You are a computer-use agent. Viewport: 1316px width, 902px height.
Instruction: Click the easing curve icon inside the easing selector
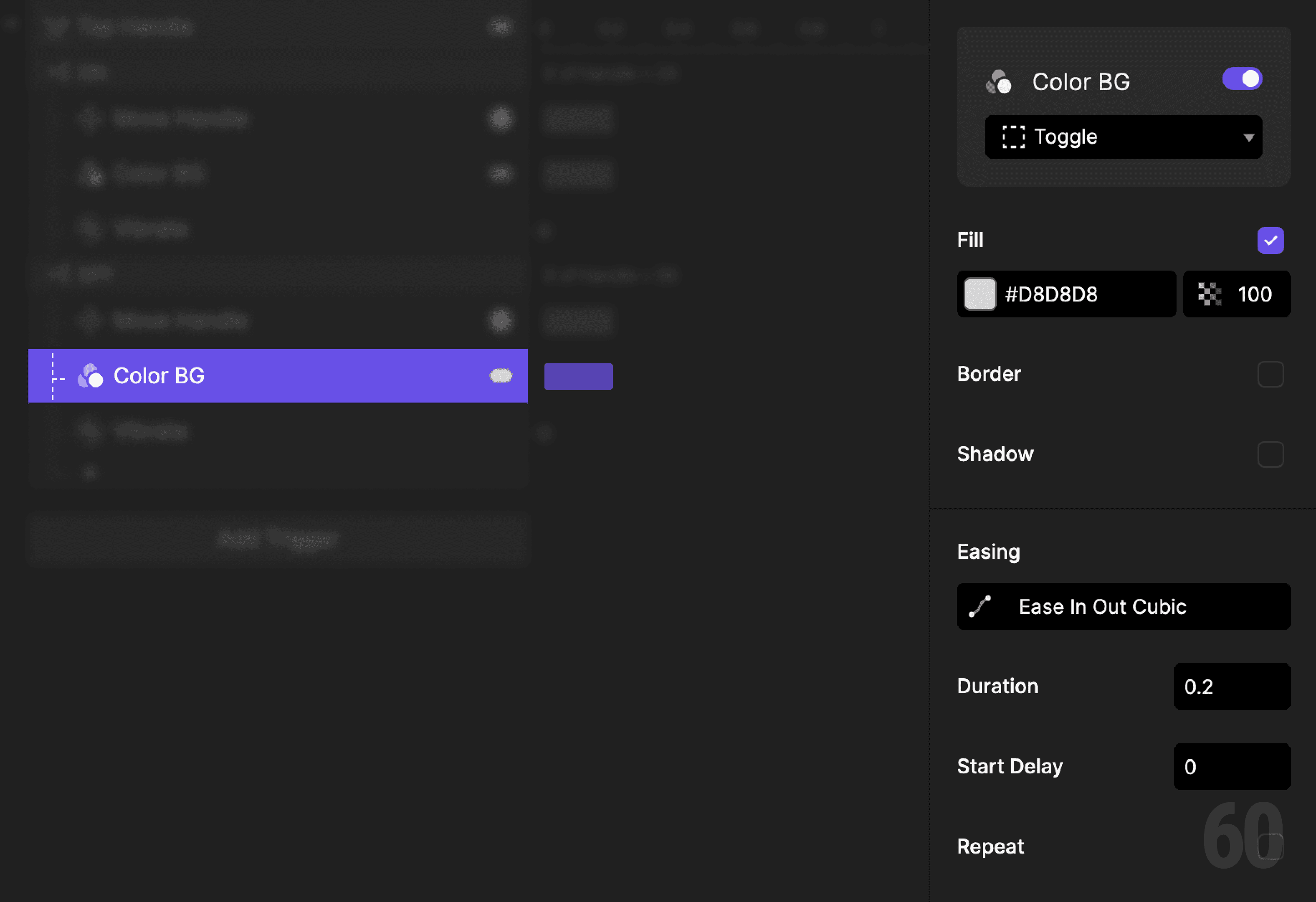(x=979, y=606)
